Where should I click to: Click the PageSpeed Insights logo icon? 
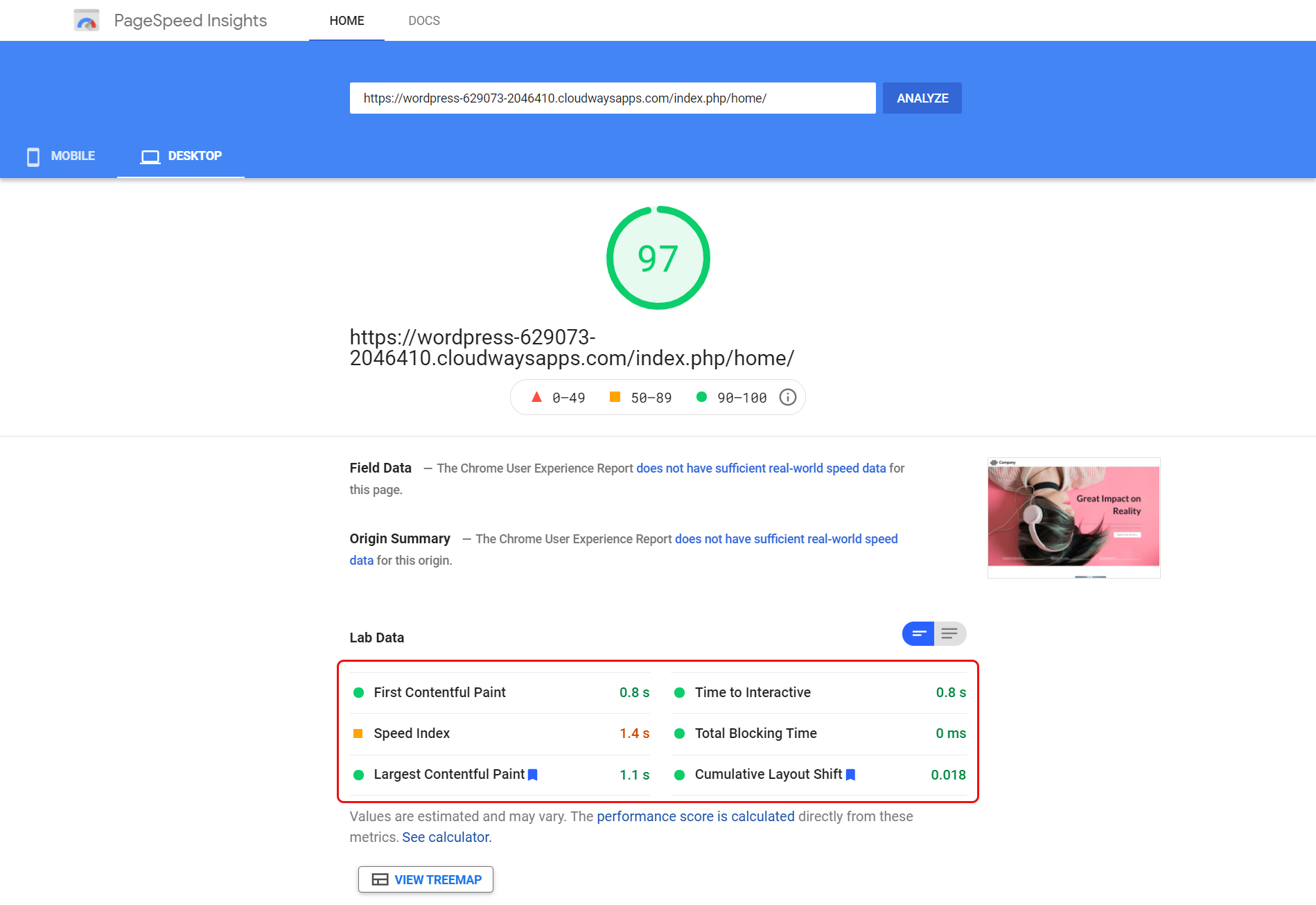click(86, 20)
